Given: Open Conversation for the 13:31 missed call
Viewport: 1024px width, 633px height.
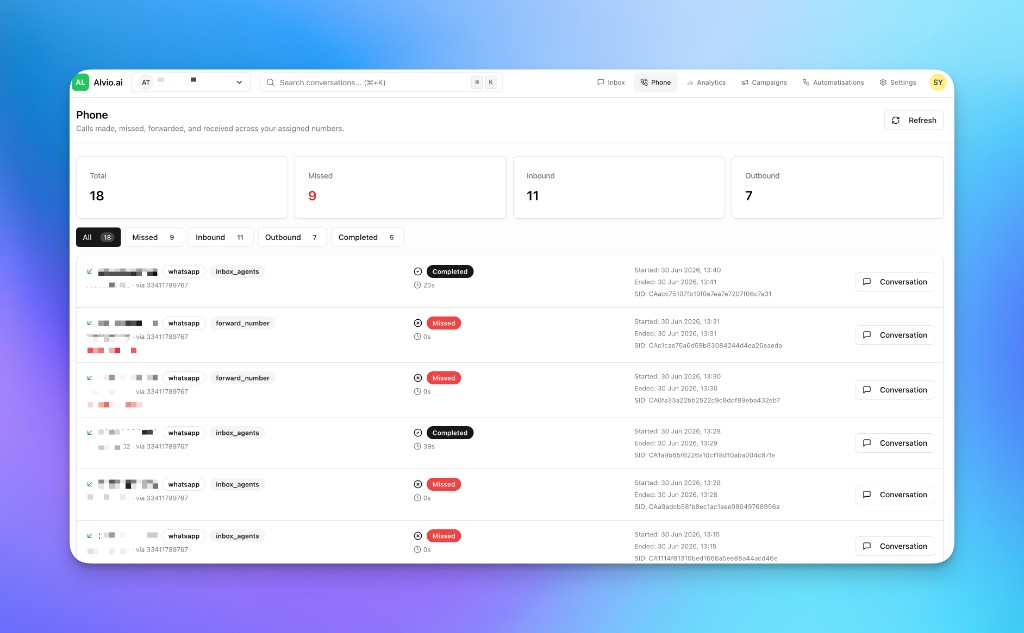Looking at the screenshot, I should tap(895, 334).
